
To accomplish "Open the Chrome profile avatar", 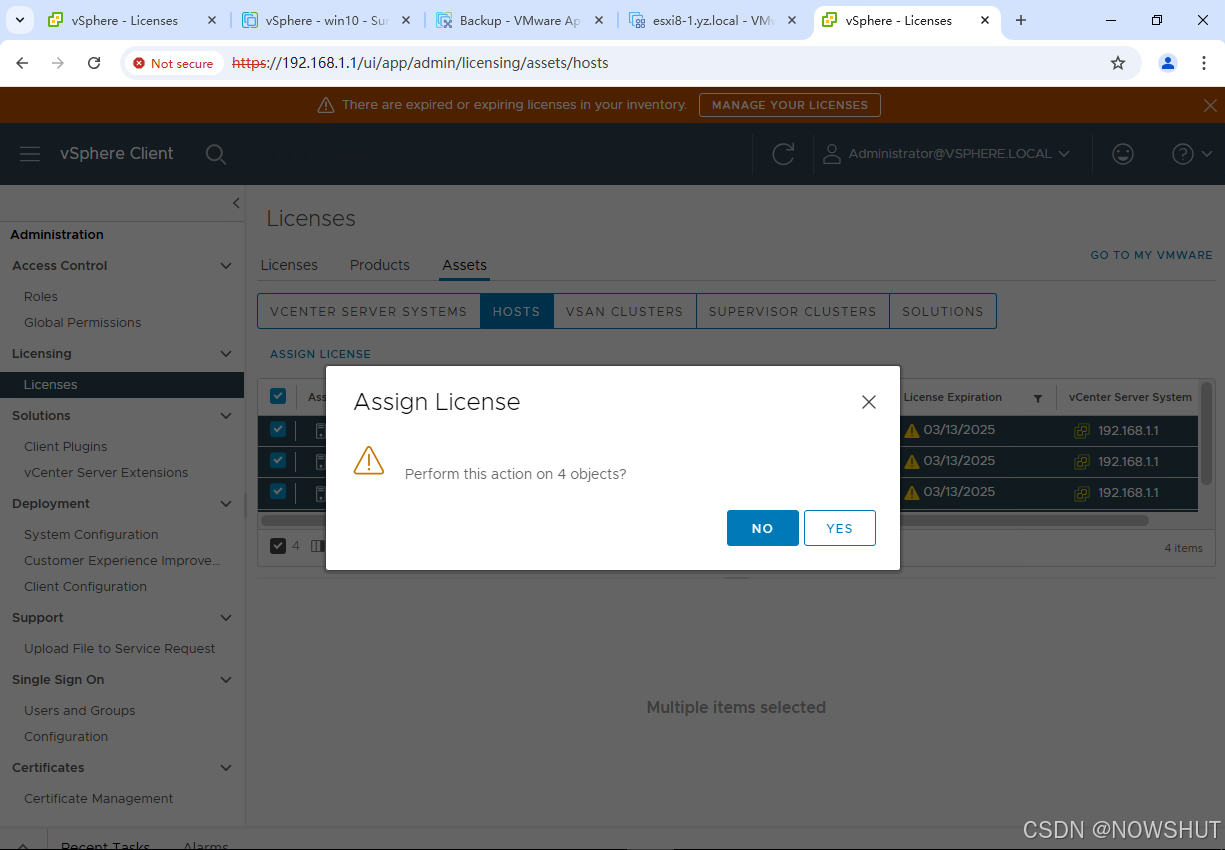I will [x=1168, y=63].
